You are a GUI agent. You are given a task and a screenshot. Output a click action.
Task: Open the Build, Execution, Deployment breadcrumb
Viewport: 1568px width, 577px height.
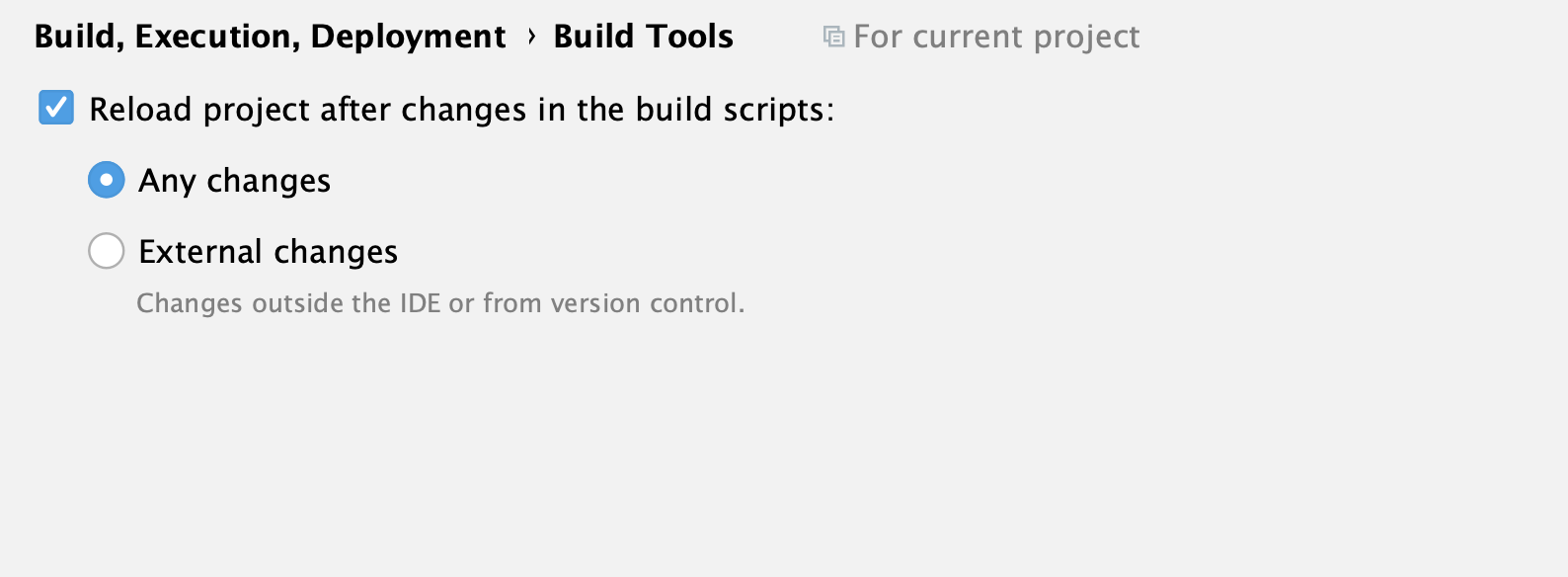coord(270,38)
